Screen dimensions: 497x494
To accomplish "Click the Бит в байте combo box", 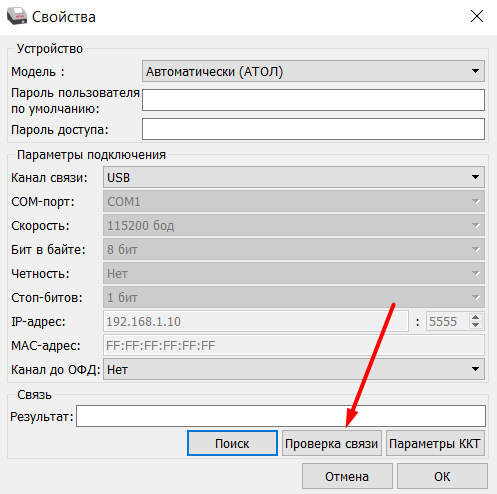I will click(x=294, y=249).
